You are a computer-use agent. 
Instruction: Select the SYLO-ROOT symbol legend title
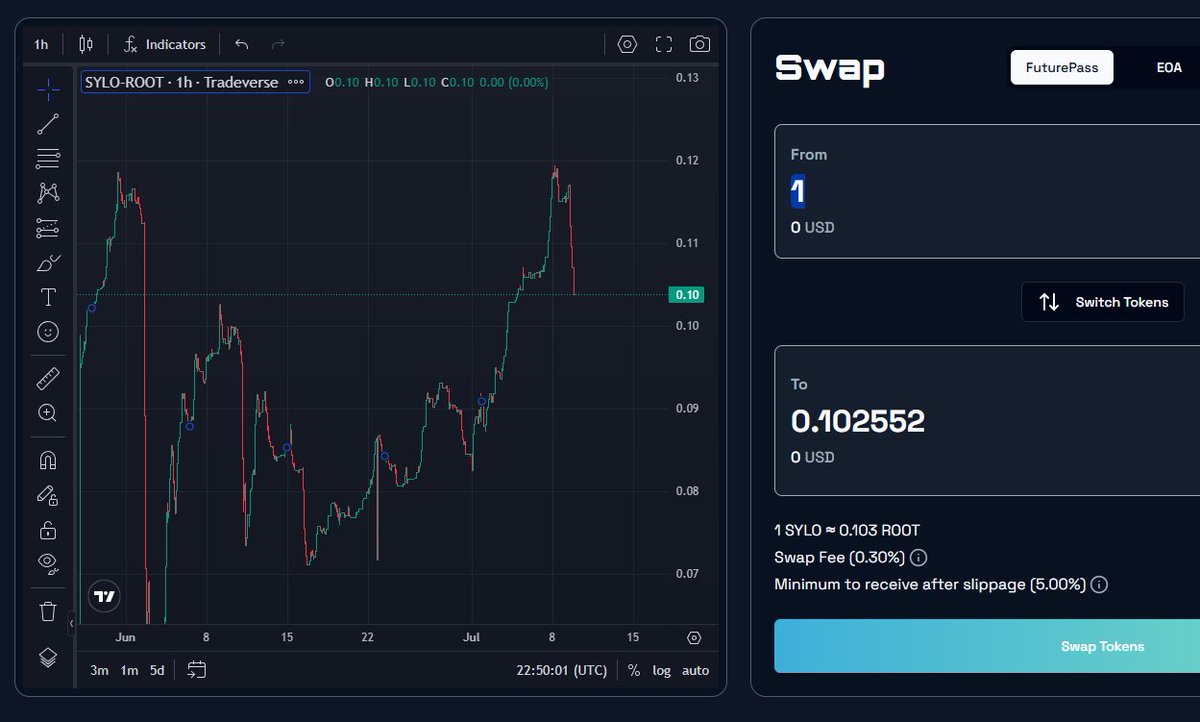(181, 82)
